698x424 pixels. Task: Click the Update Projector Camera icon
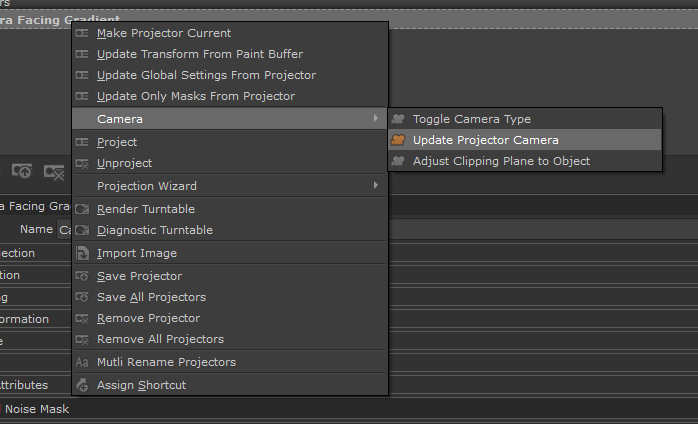(x=398, y=140)
